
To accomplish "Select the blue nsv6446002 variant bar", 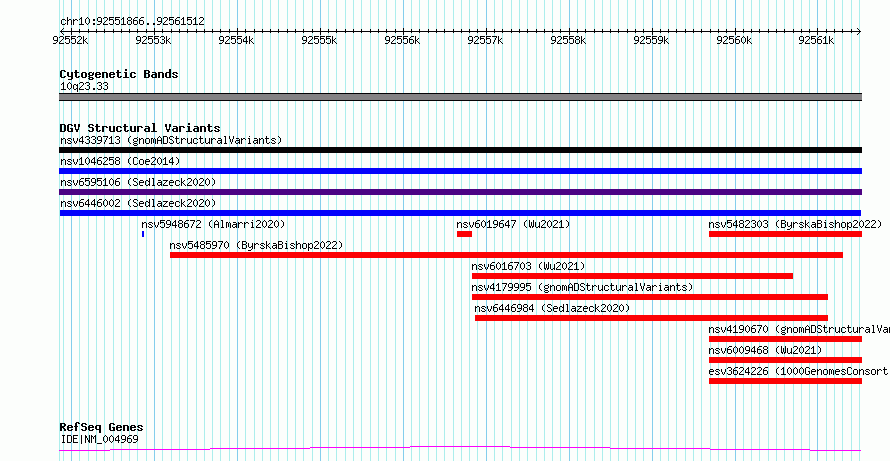I will click(x=460, y=213).
